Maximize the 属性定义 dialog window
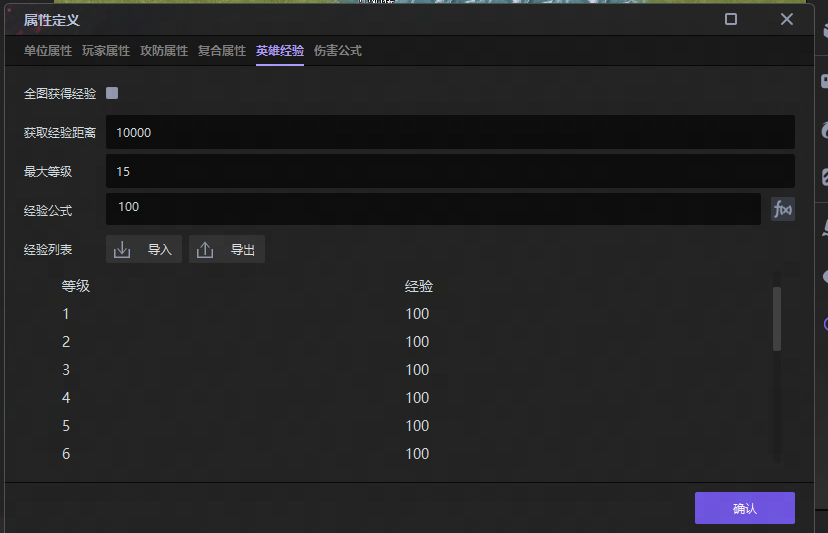This screenshot has width=828, height=533. (731, 19)
